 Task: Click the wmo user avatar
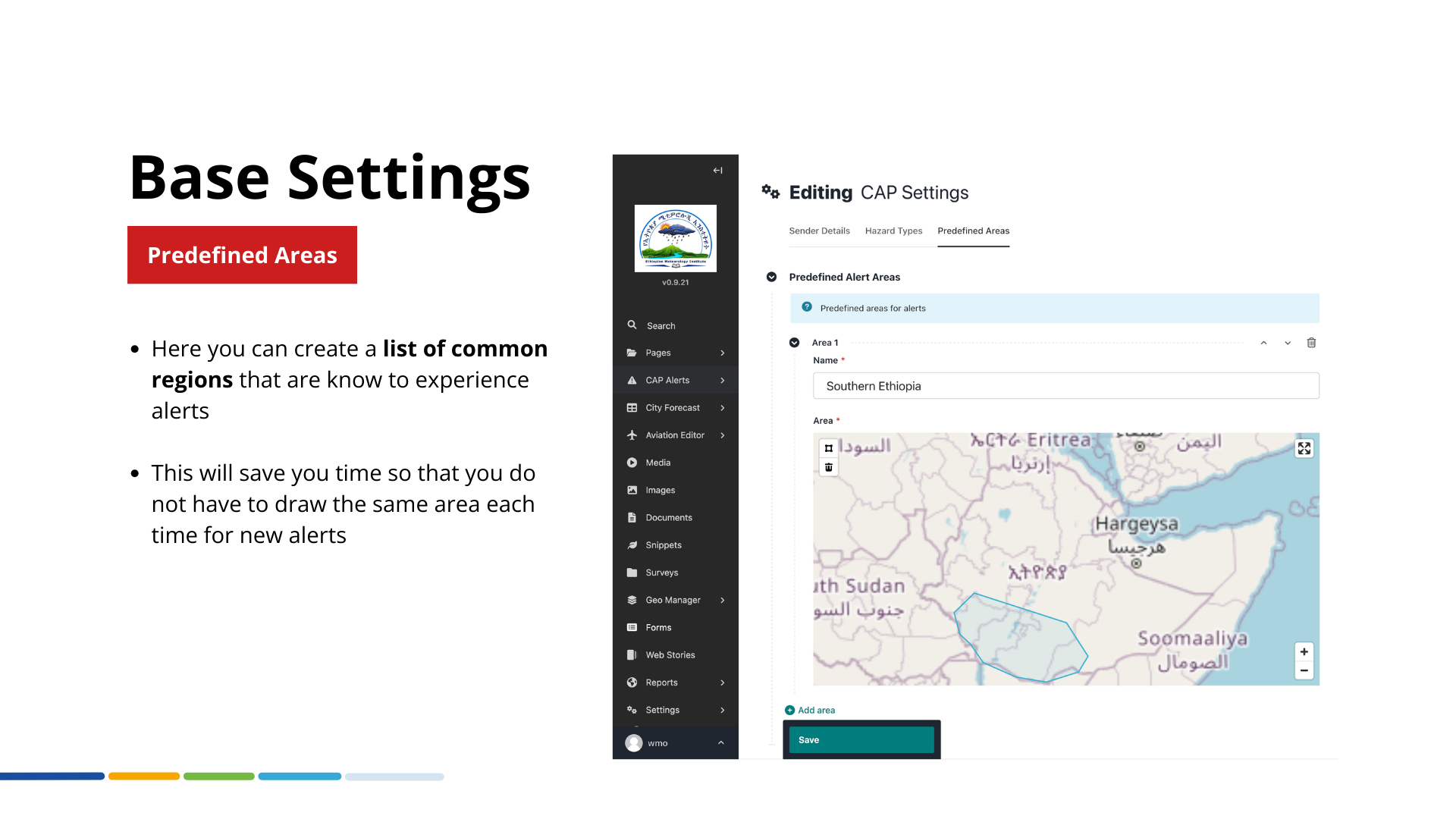click(634, 743)
